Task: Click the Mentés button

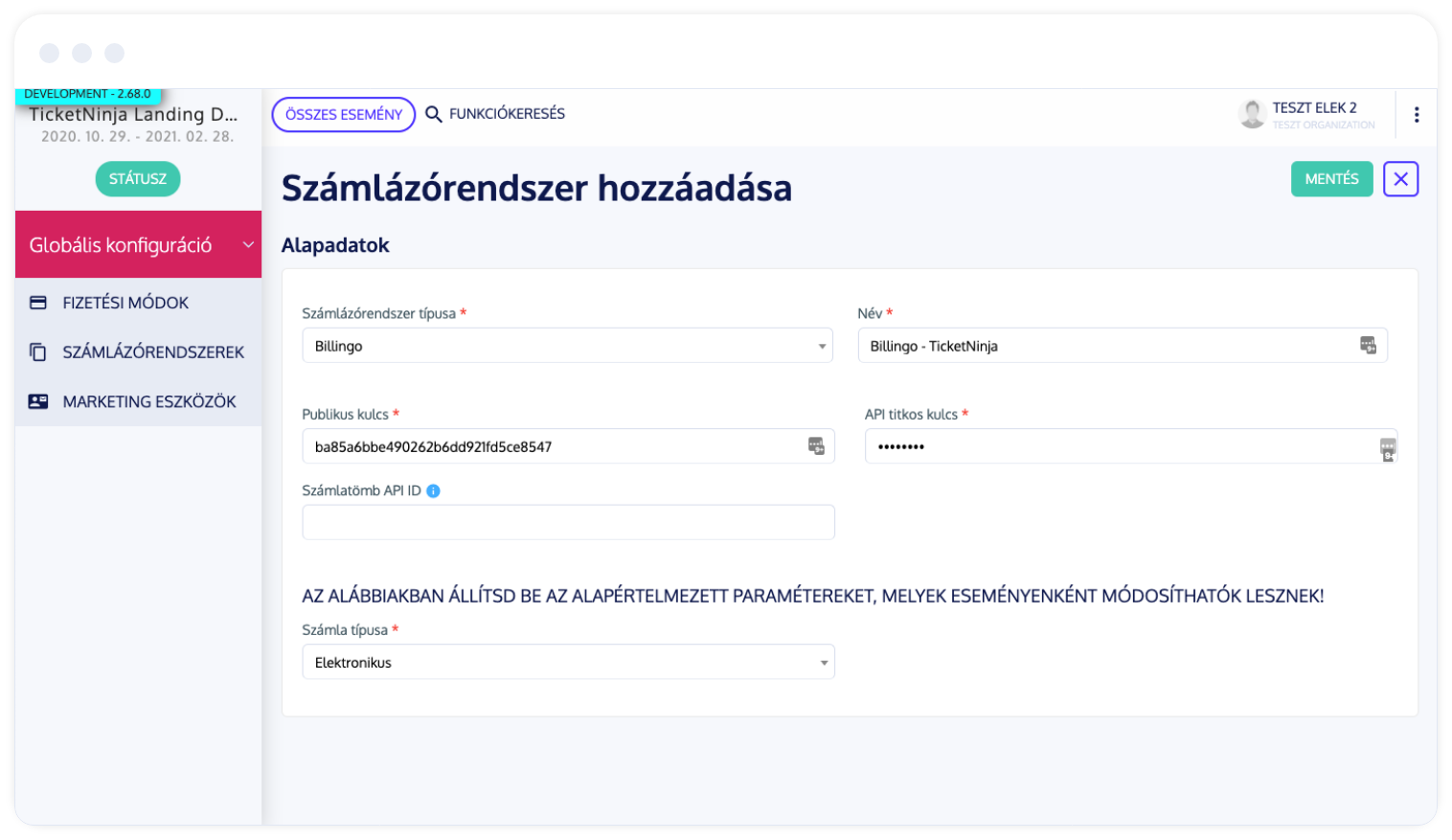Action: 1331,179
